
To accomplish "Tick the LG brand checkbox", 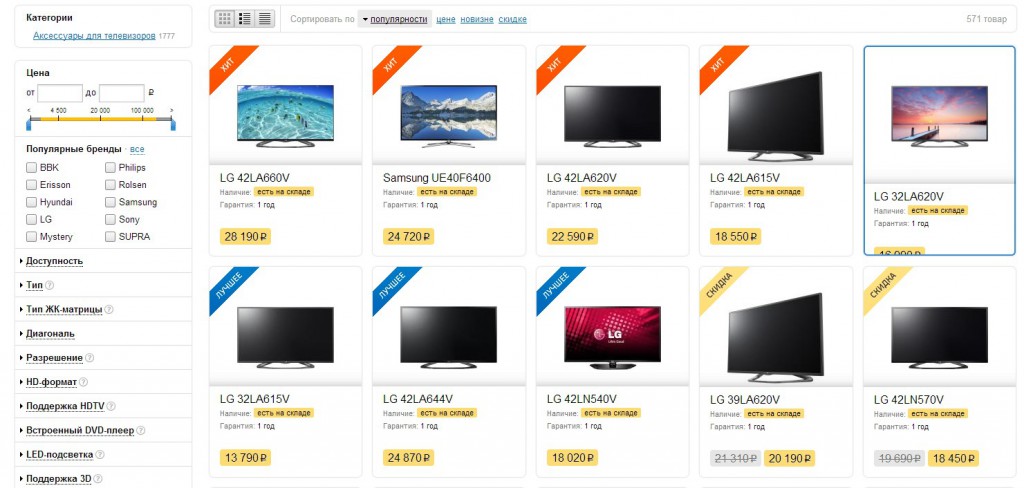I will [31, 220].
